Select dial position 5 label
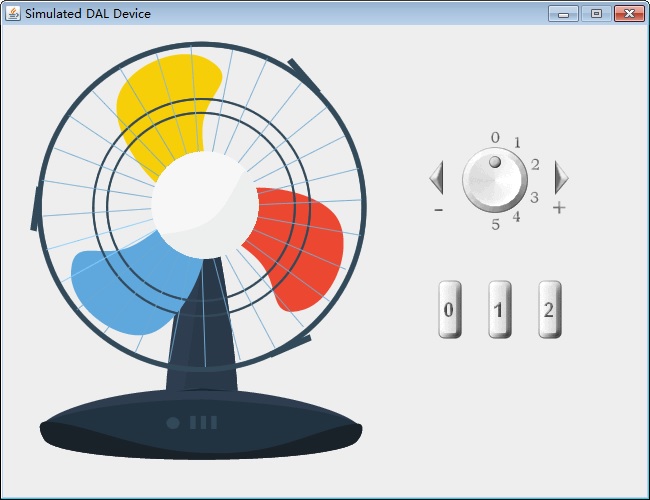The height and width of the screenshot is (500, 650). (495, 224)
